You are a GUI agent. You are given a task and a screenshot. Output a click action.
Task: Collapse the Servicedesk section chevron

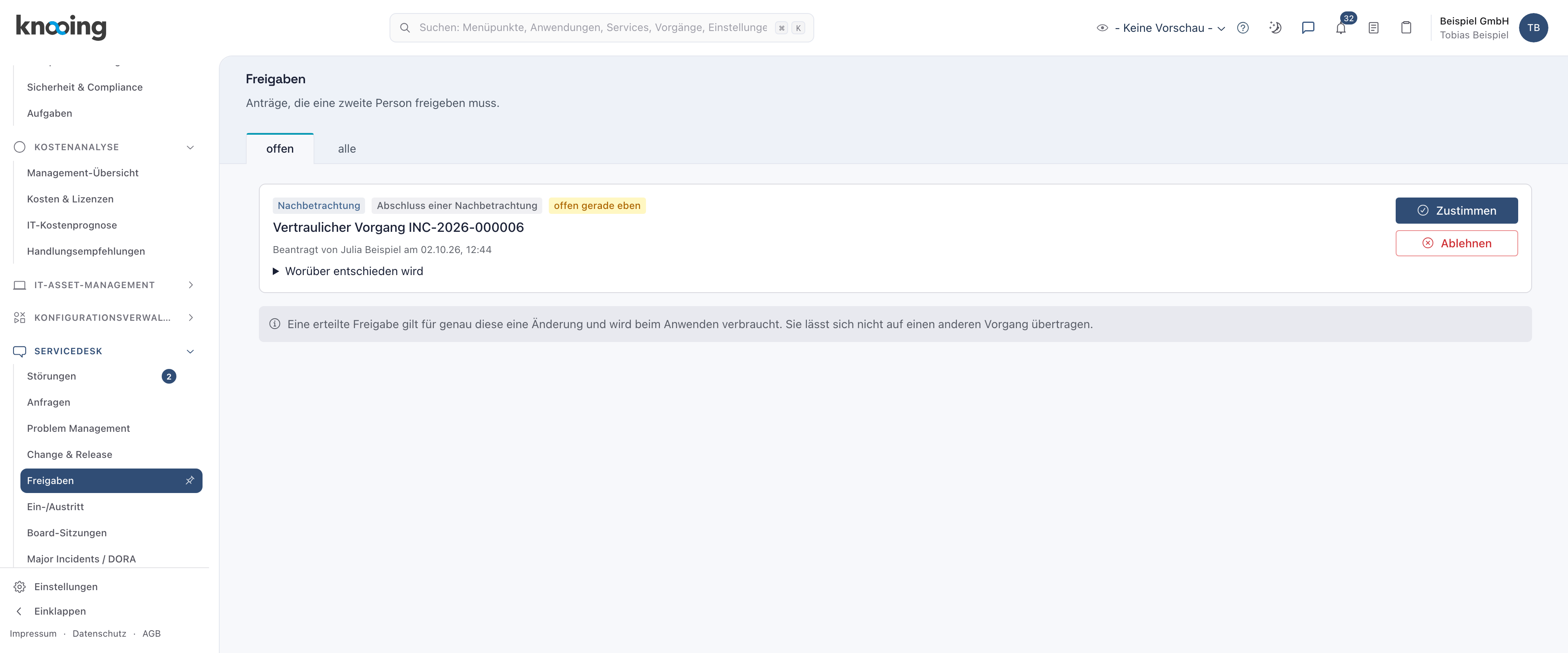pyautogui.click(x=191, y=351)
